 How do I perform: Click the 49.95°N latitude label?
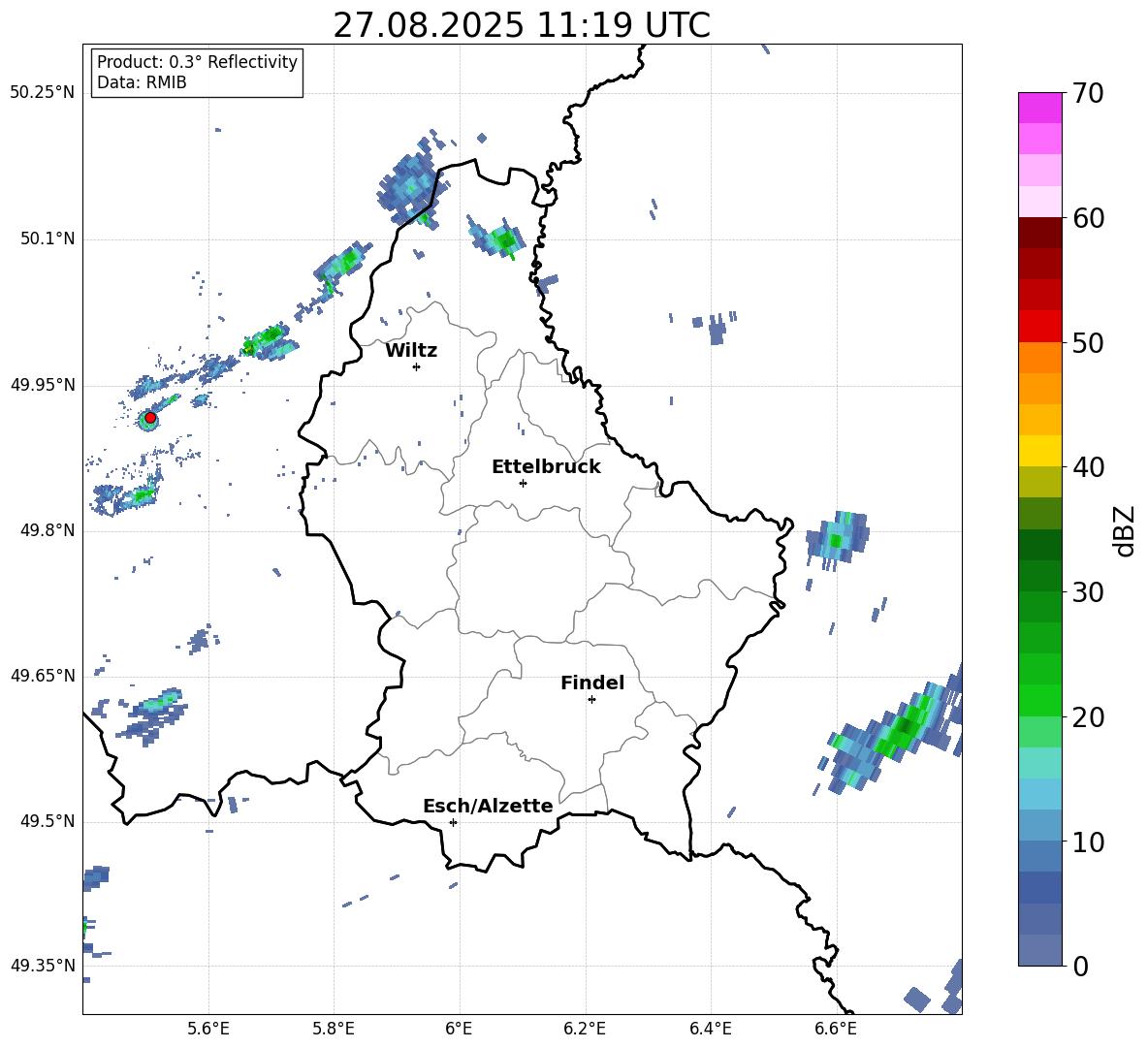click(x=43, y=385)
